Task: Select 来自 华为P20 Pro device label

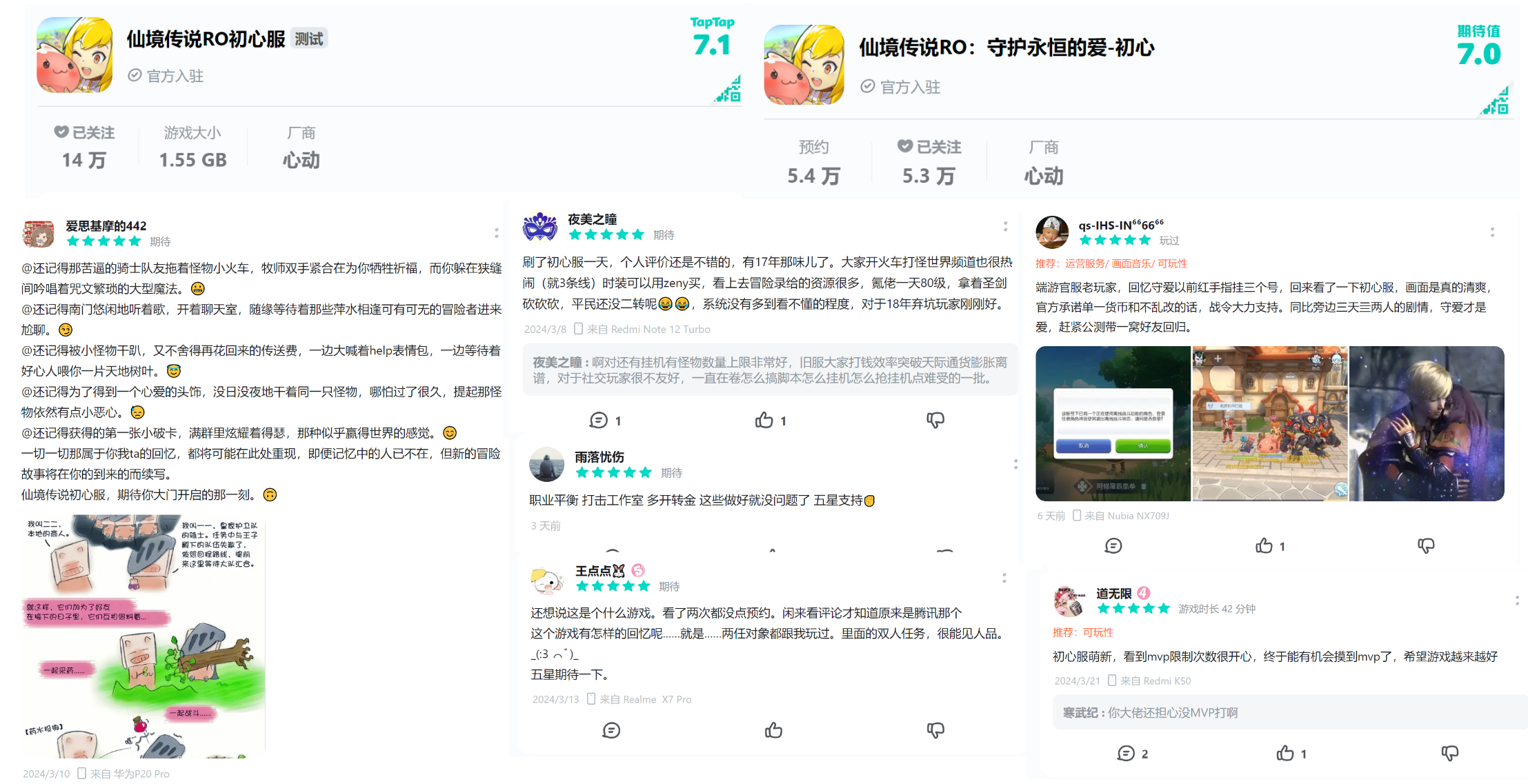Action: pyautogui.click(x=123, y=774)
